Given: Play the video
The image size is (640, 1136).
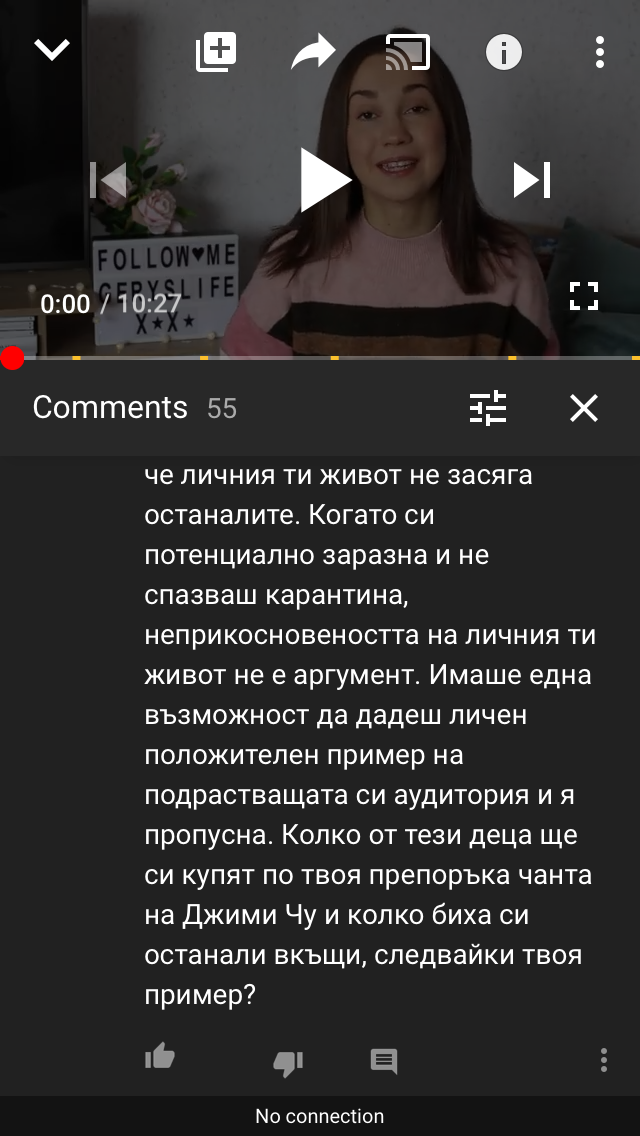Looking at the screenshot, I should point(325,180).
